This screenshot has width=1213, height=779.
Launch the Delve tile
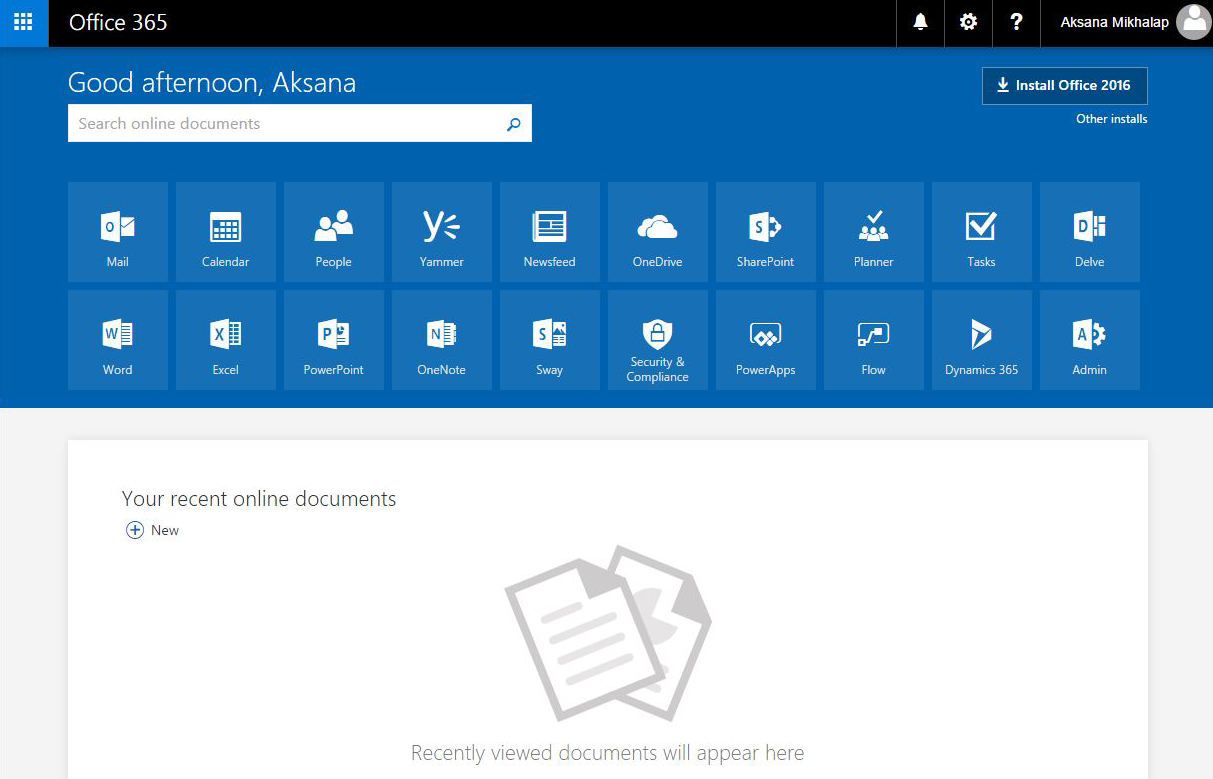1090,232
